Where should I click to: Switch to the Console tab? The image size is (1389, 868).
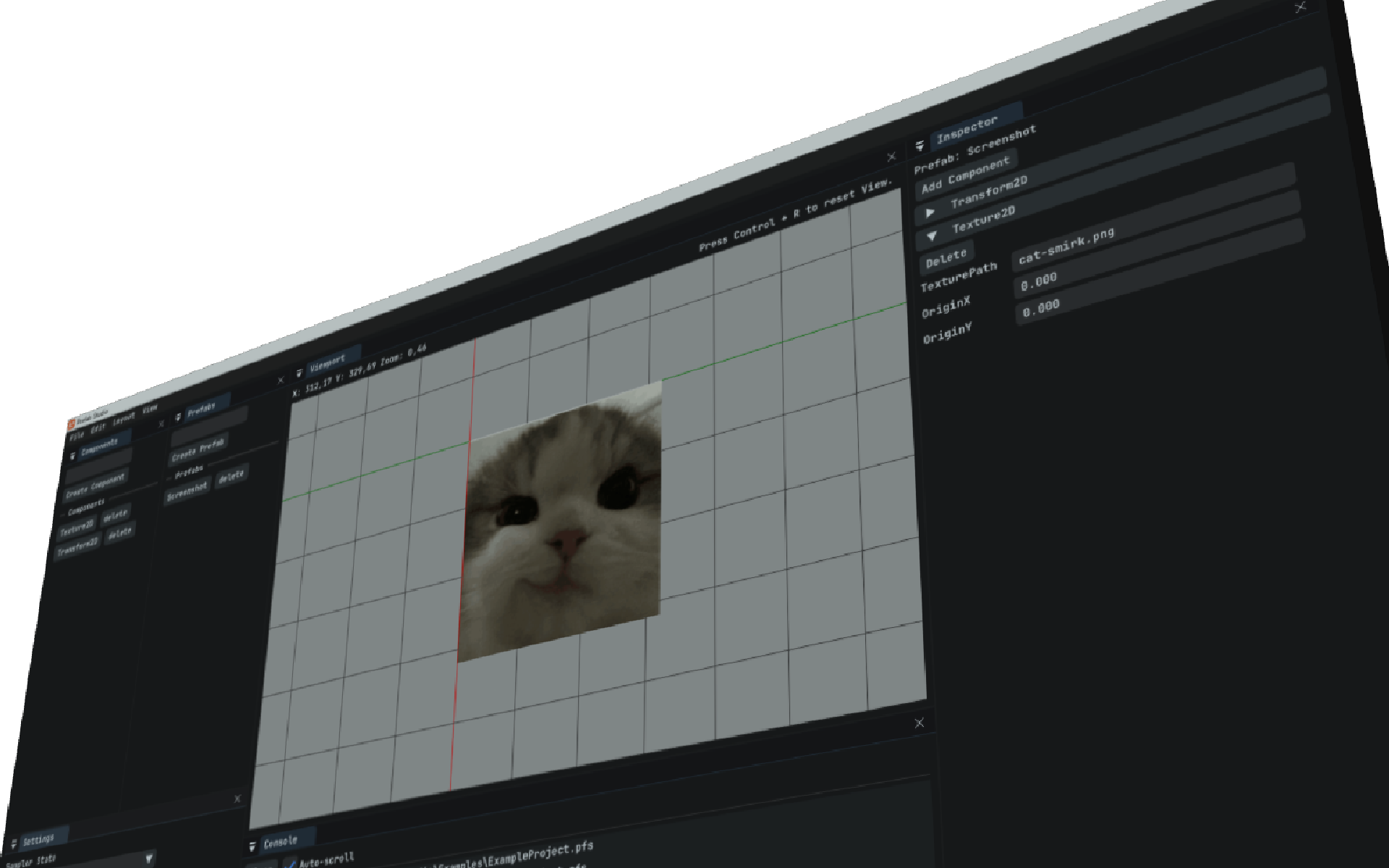coord(282,839)
